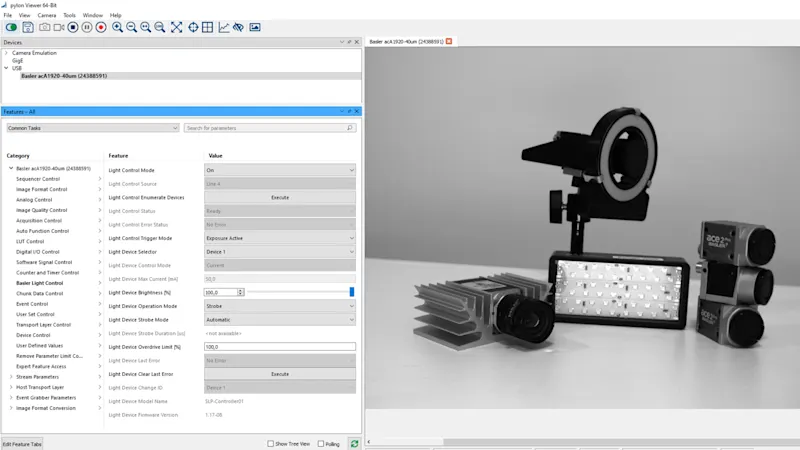Open the Camera menu

point(47,15)
